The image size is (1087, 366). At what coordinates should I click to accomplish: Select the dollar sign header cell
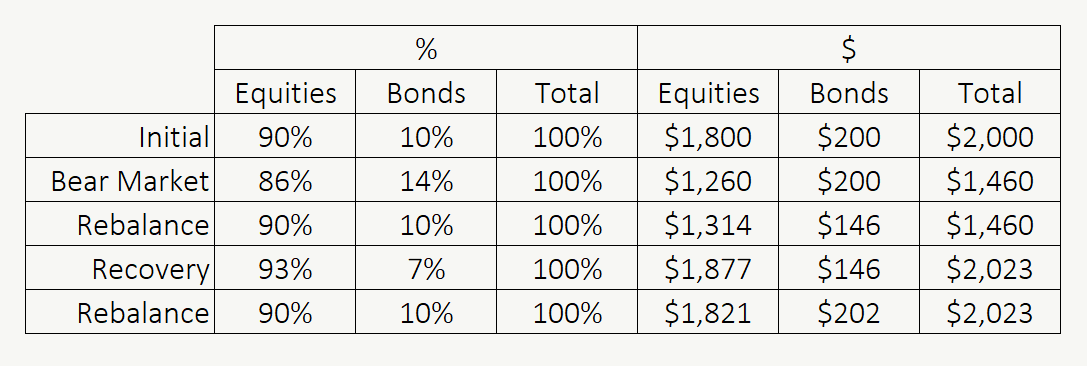[849, 48]
